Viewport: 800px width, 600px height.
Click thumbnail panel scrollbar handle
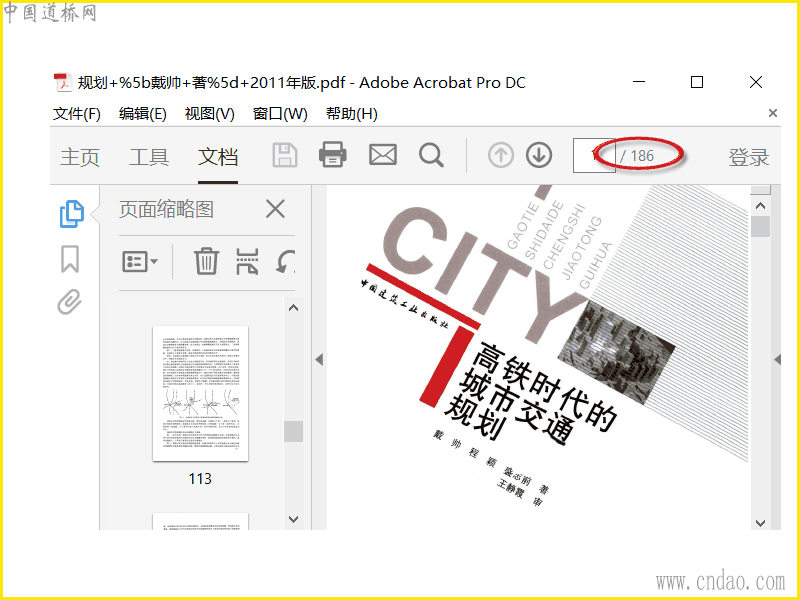click(x=293, y=432)
